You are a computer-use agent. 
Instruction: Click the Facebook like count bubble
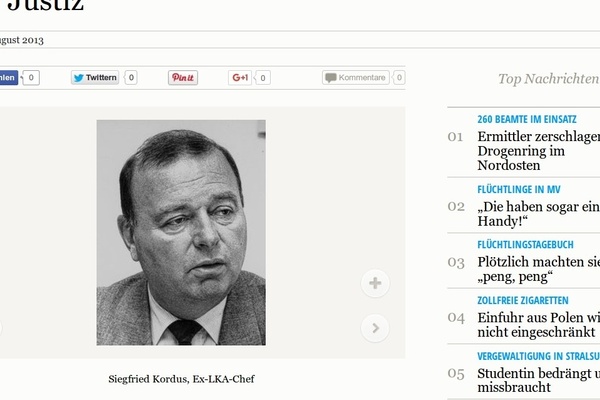point(31,78)
